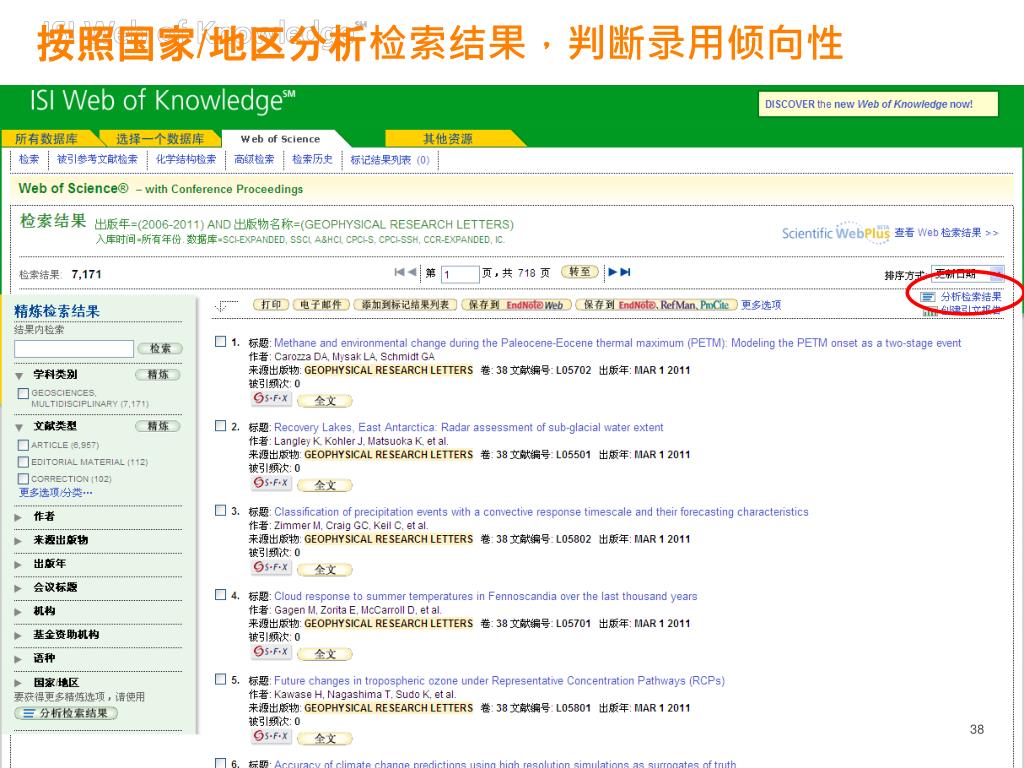Open the 选择一个数据库 tab
Viewport: 1024px width, 768px height.
click(160, 138)
